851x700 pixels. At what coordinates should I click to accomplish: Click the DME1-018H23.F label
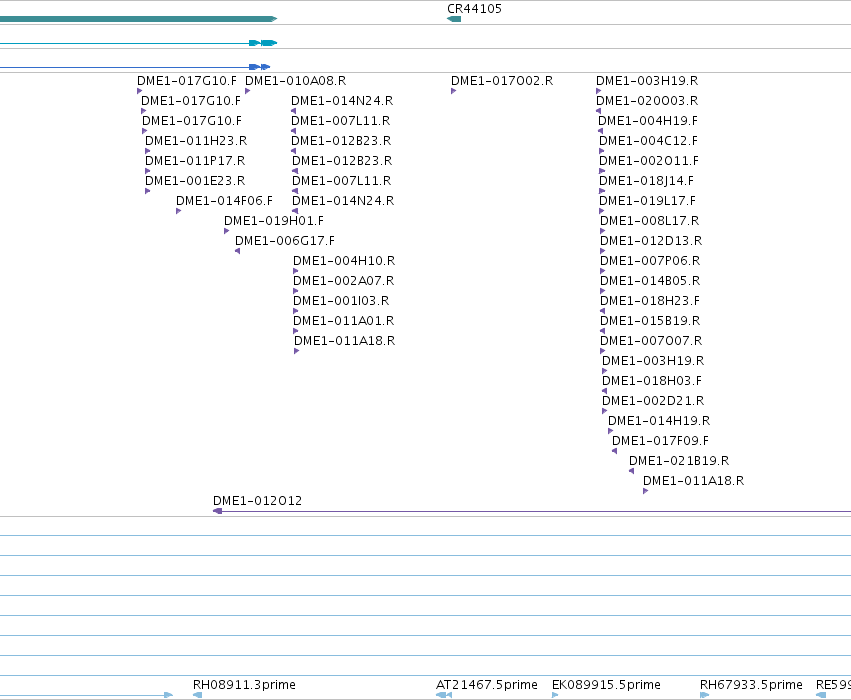[x=650, y=301]
